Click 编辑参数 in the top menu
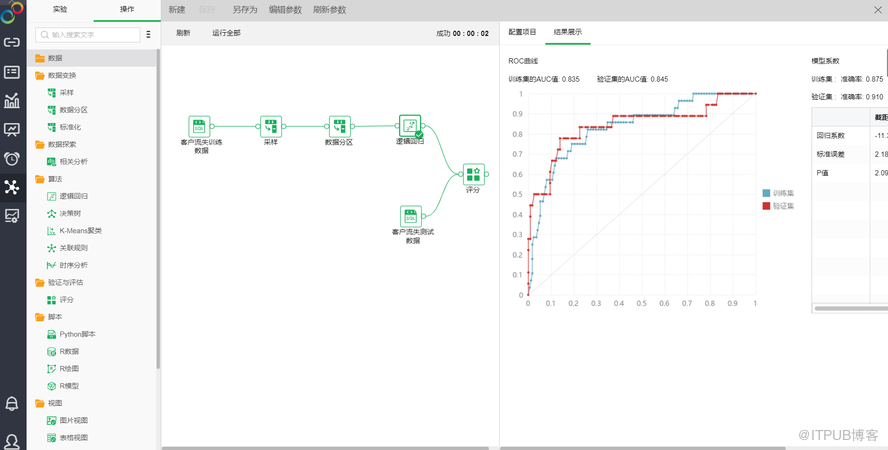The image size is (888, 450). pos(285,10)
